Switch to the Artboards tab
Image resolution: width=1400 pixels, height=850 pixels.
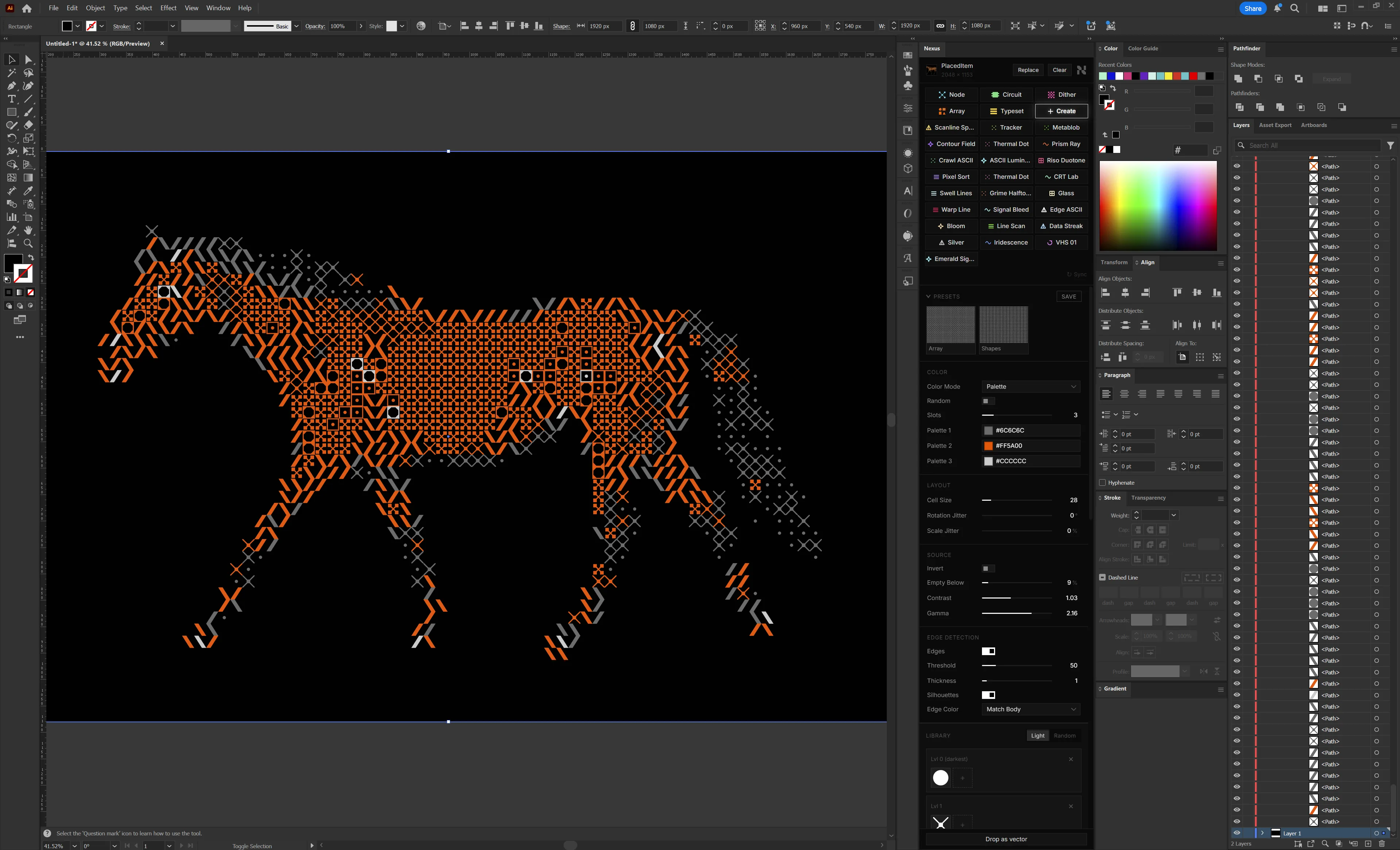1314,125
